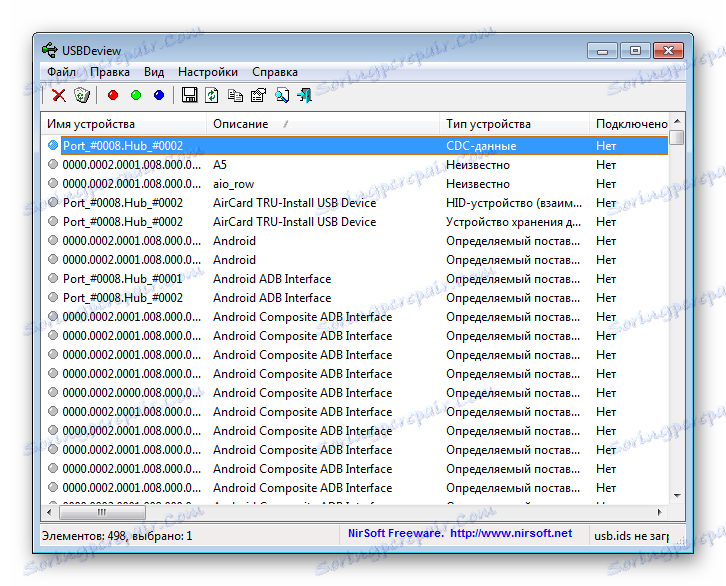Select row 0000.0002.0000.008.000.0... Android Composite
The image size is (726, 586).
coord(355,393)
